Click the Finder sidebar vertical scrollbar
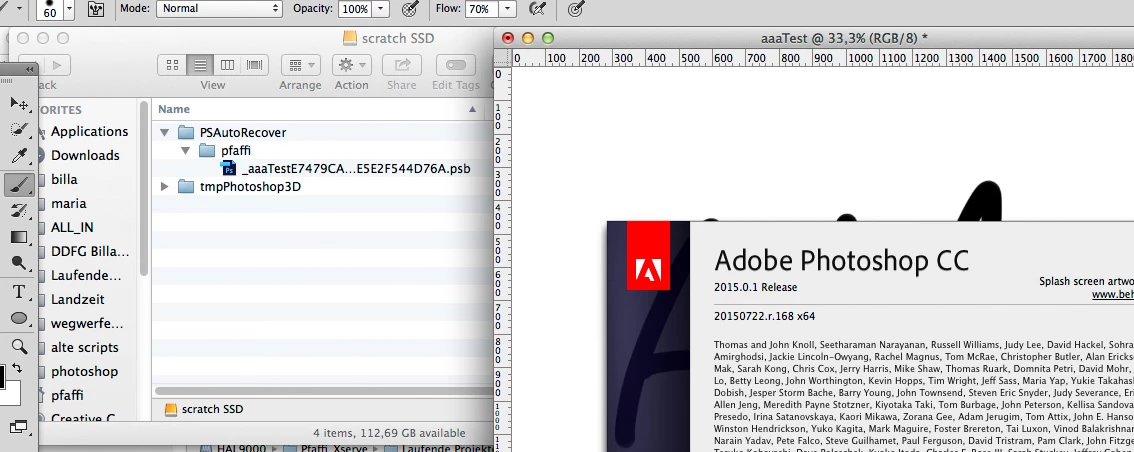The height and width of the screenshot is (452, 1134). [144, 190]
